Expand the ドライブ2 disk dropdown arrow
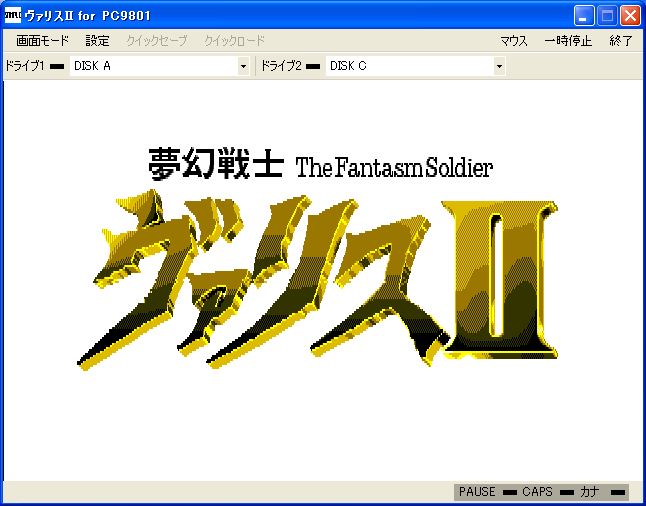 click(499, 66)
